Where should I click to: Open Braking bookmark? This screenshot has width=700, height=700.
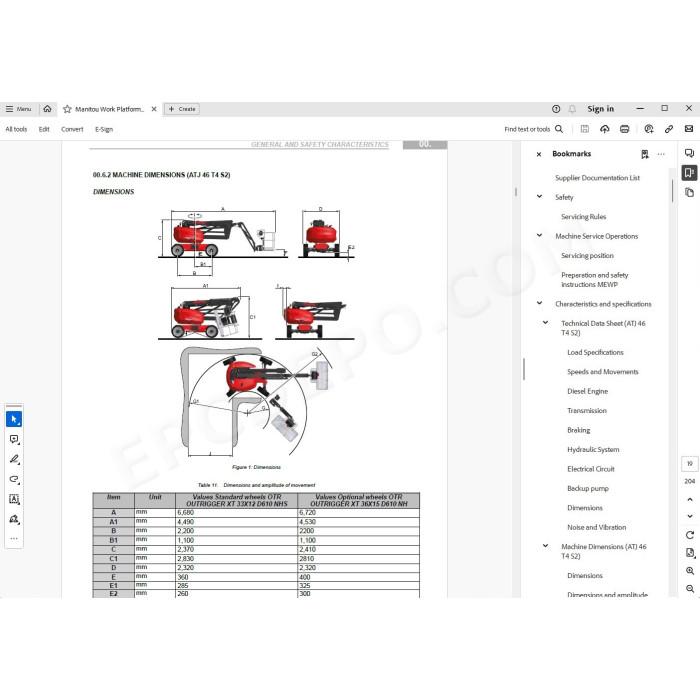(578, 430)
